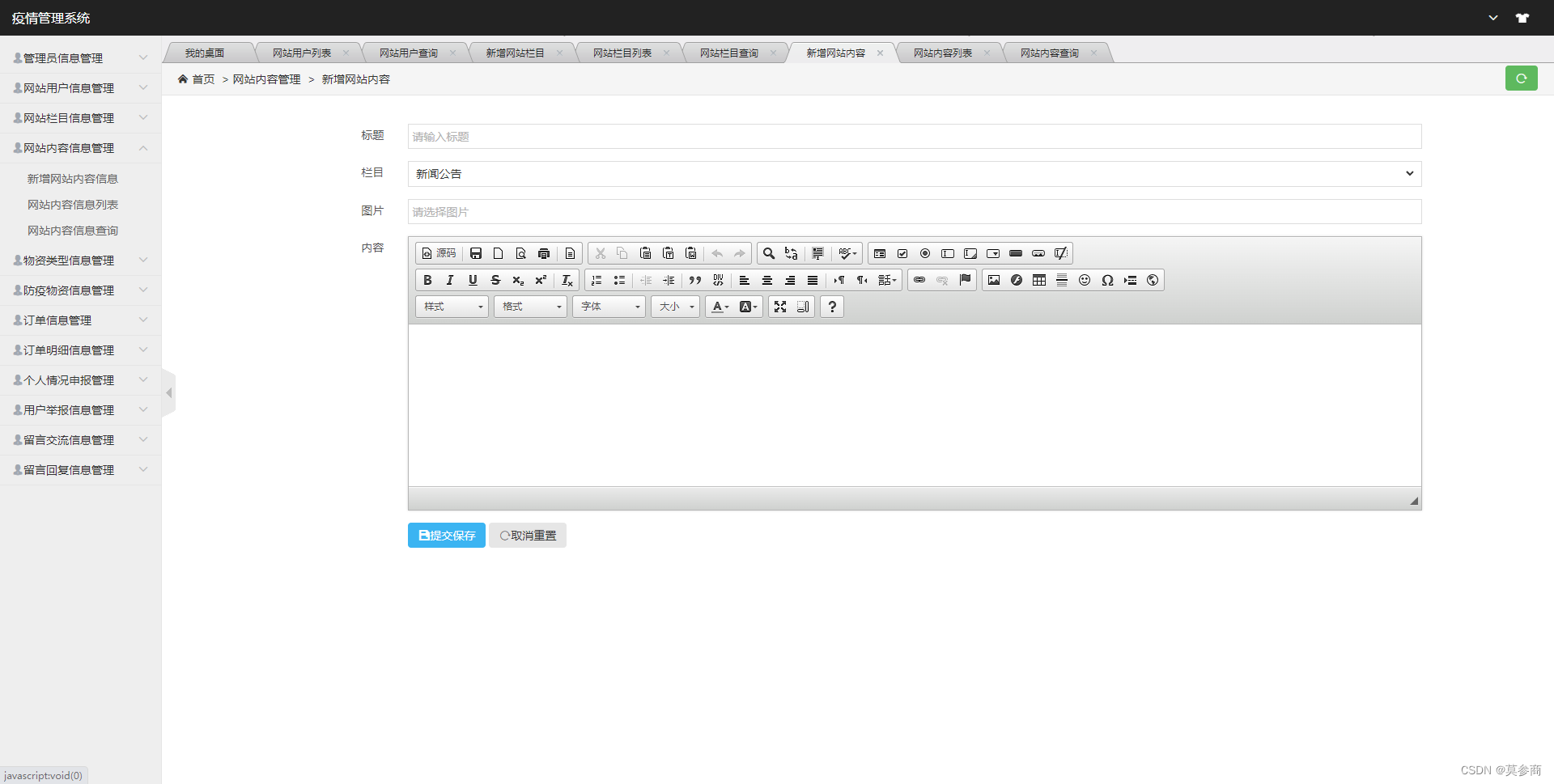Screen dimensions: 1554x784
Task: Click Paste as plain text icon
Action: (668, 253)
